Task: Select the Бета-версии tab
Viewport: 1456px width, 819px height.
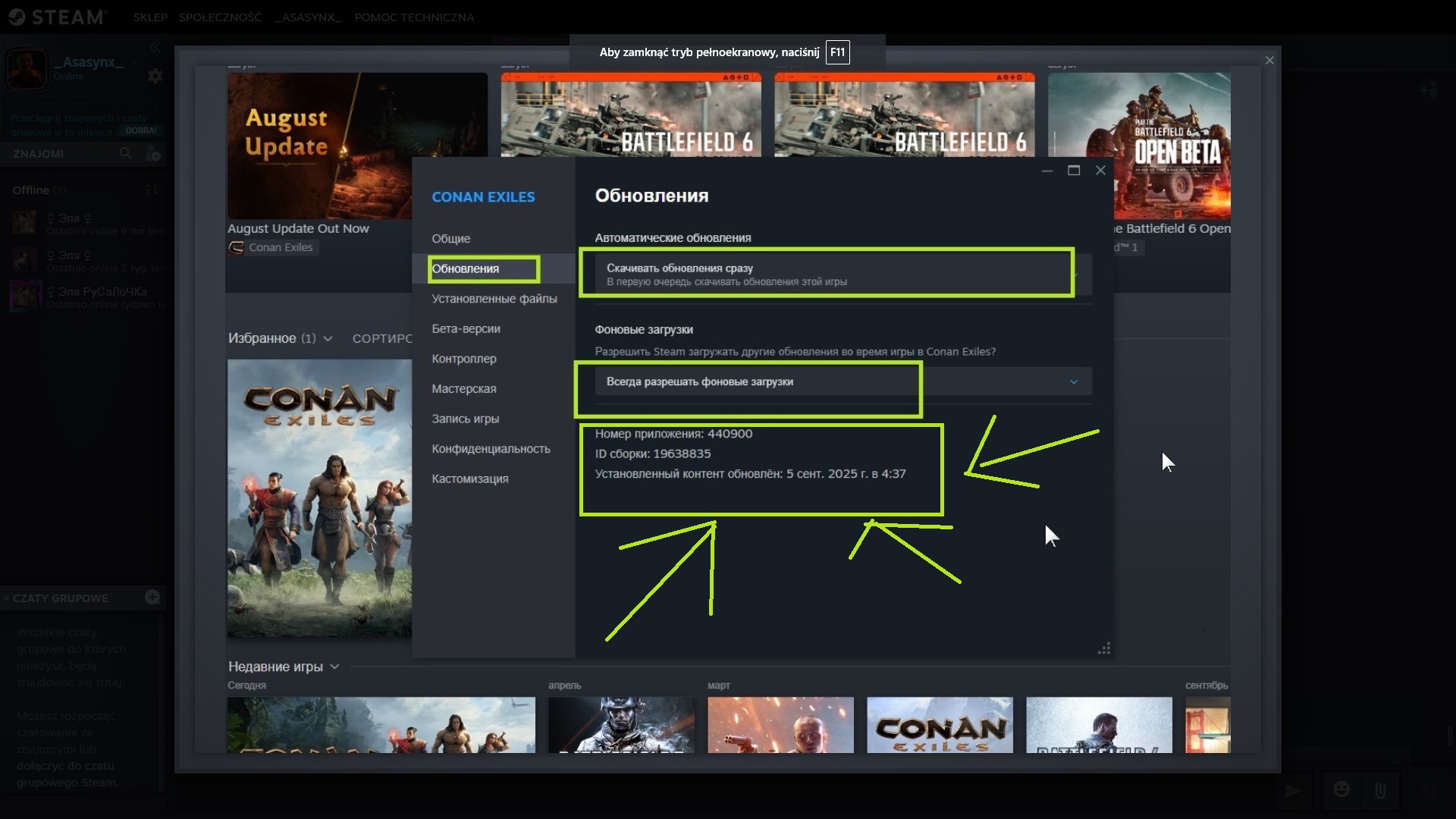Action: tap(466, 328)
